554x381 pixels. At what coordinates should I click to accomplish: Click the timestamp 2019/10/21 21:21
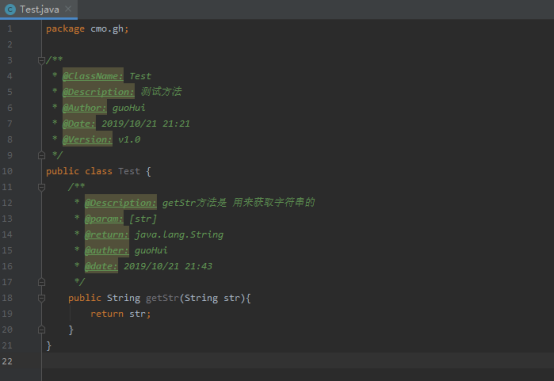pyautogui.click(x=146, y=124)
